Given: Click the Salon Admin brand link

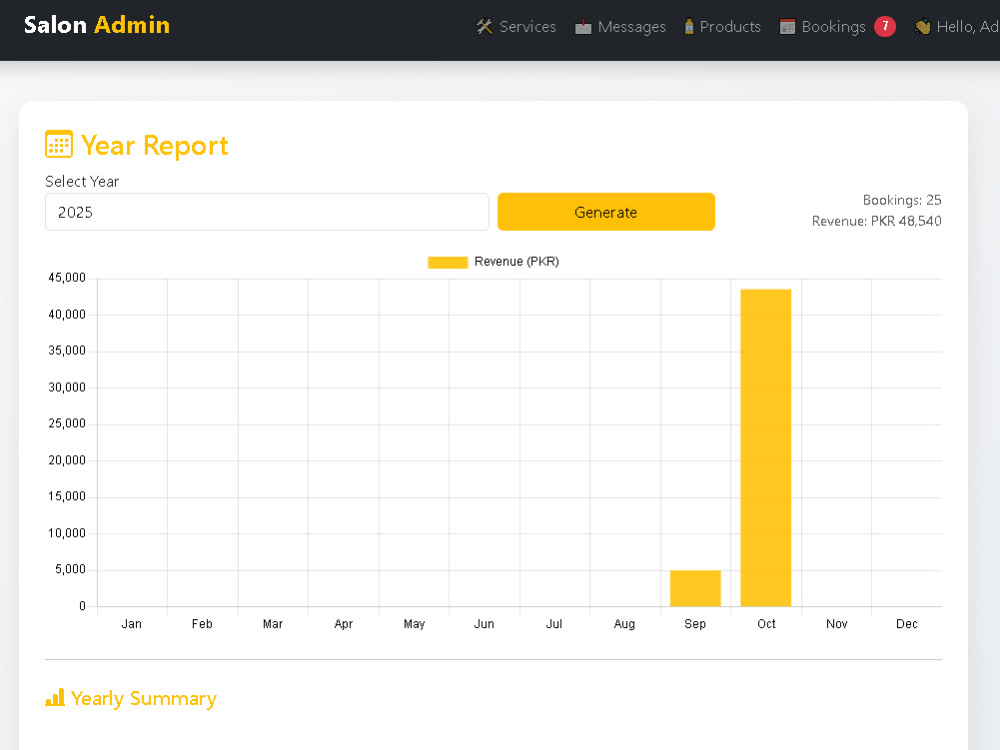Looking at the screenshot, I should click(x=97, y=25).
